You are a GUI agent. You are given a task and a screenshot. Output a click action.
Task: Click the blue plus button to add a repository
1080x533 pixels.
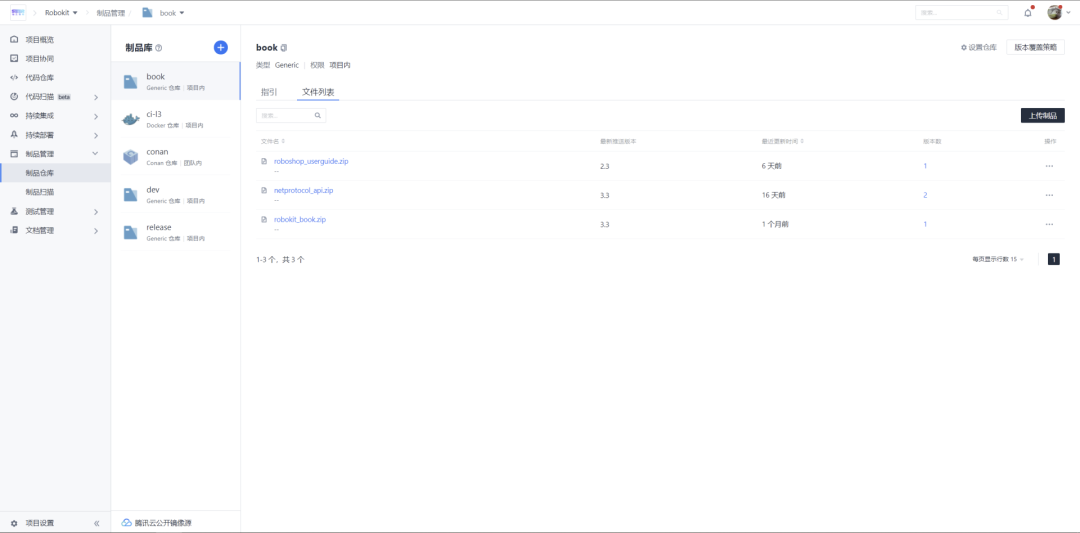coord(221,47)
